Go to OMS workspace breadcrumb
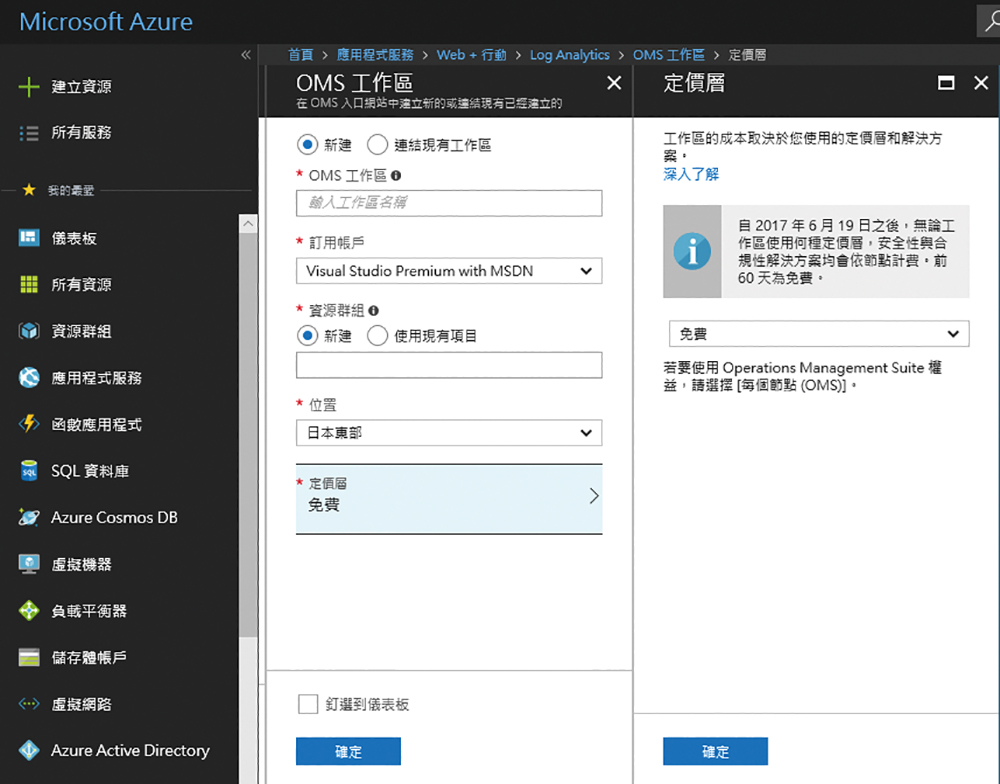1000x784 pixels. (668, 55)
